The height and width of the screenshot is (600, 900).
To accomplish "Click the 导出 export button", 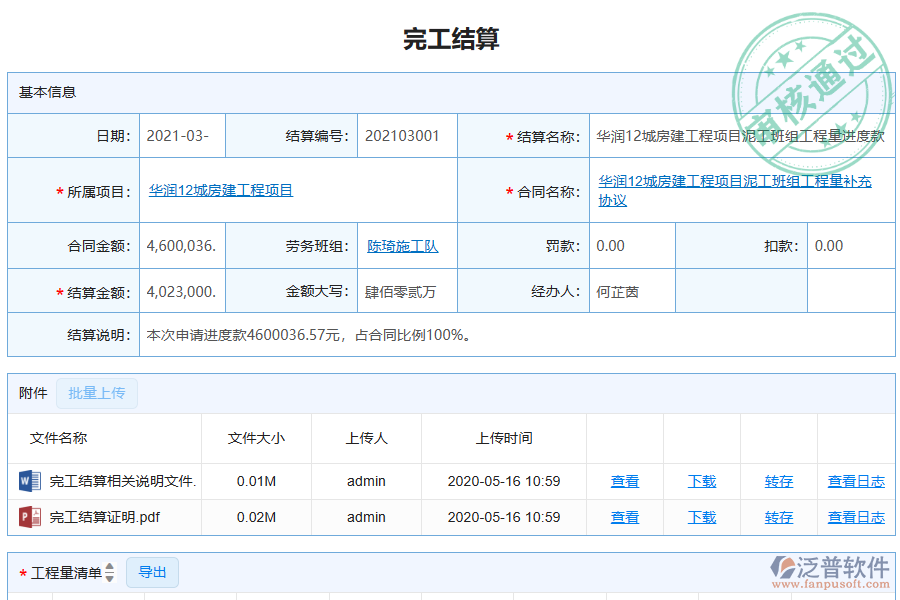I will point(152,572).
